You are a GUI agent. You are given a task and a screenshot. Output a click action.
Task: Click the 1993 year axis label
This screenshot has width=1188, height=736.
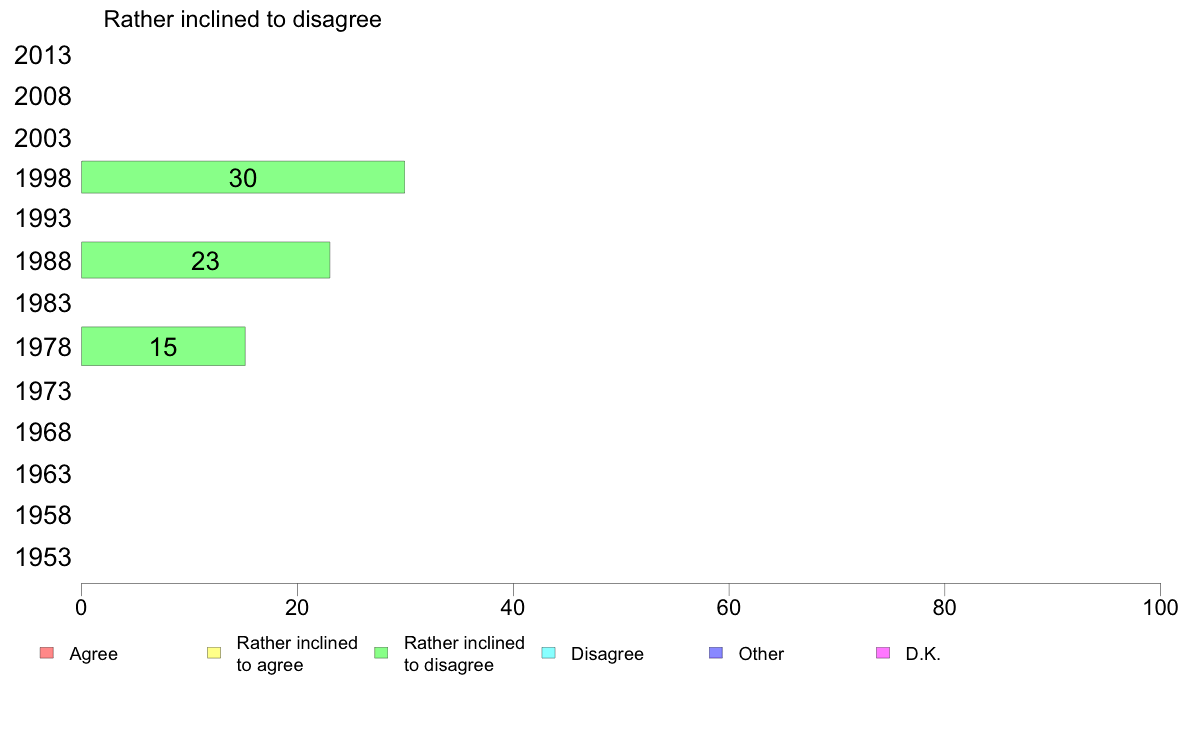43,219
